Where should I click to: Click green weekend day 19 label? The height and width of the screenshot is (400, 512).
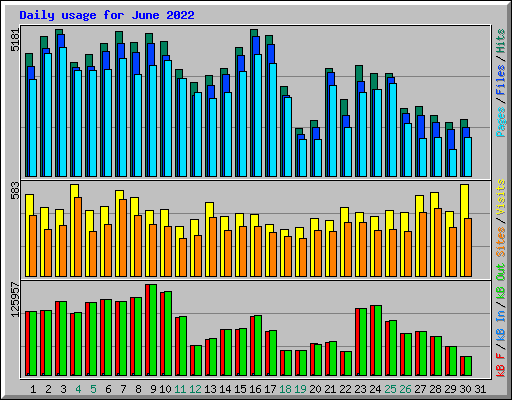(x=300, y=389)
